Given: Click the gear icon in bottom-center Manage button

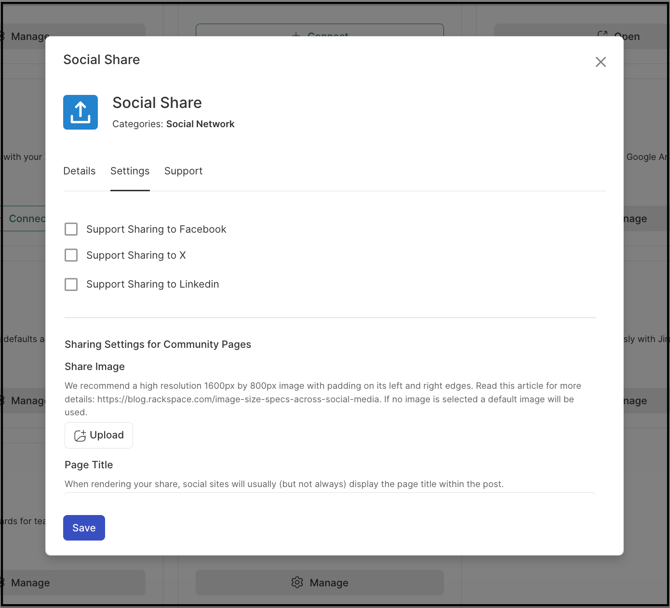Looking at the screenshot, I should 297,582.
